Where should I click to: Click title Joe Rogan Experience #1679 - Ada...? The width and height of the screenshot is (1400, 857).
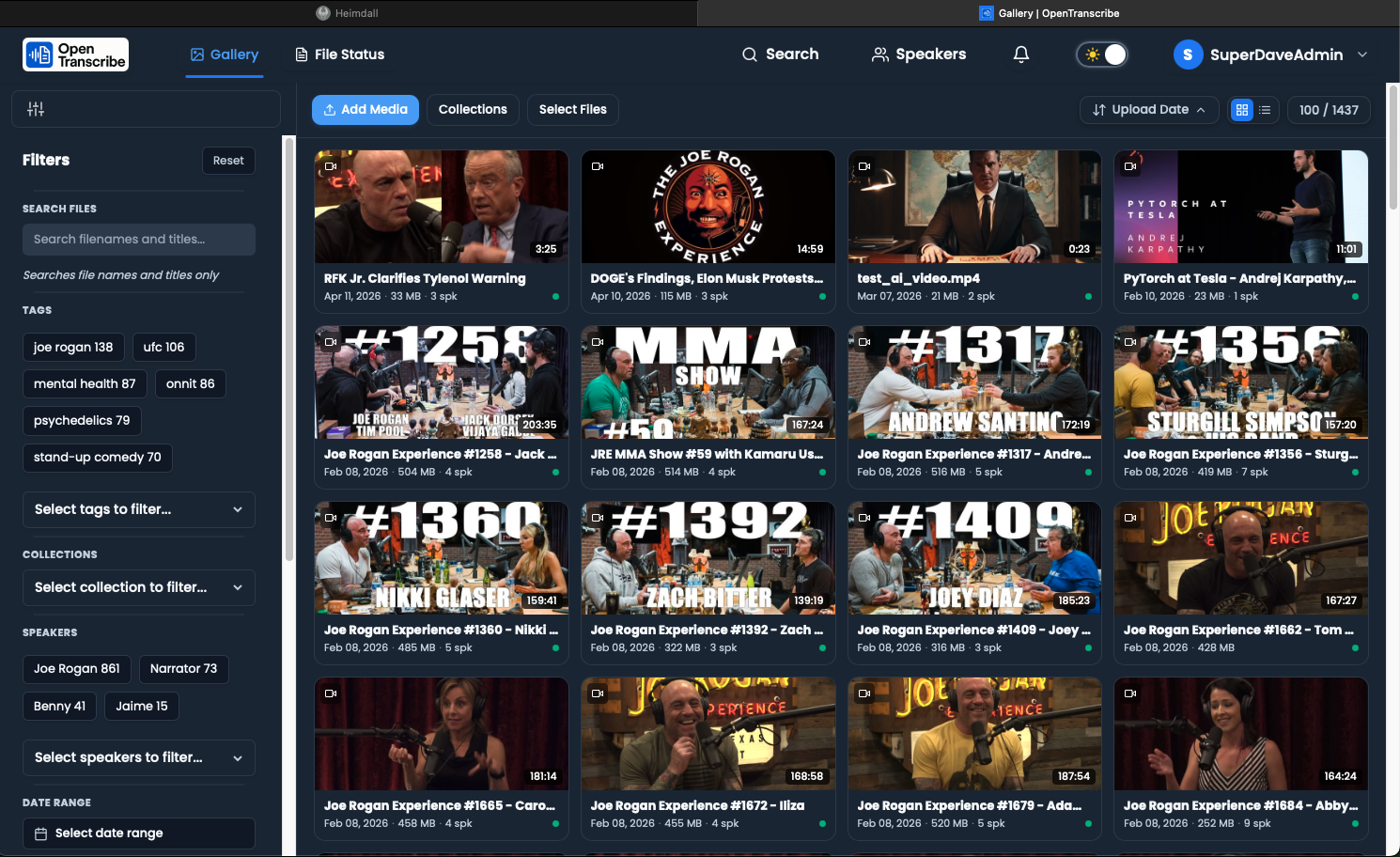click(969, 805)
